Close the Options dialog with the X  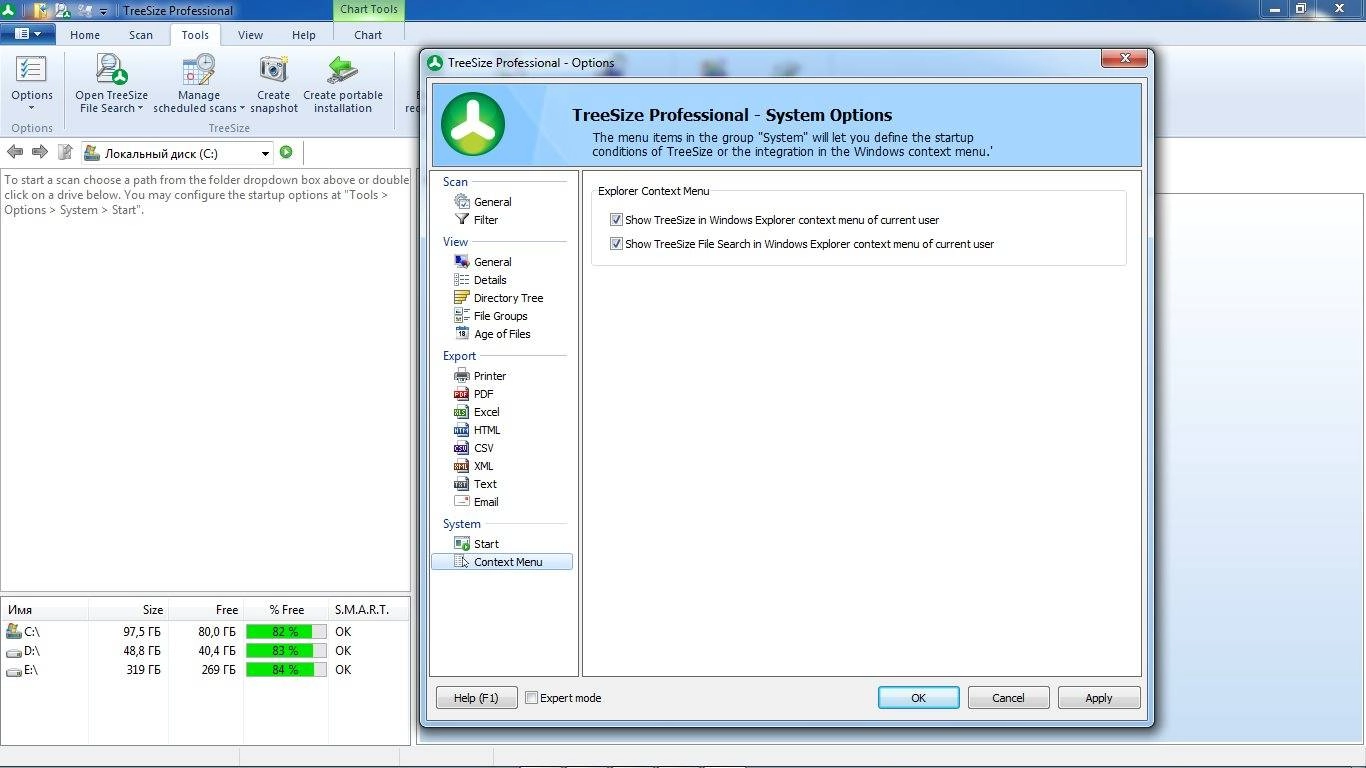click(1124, 59)
